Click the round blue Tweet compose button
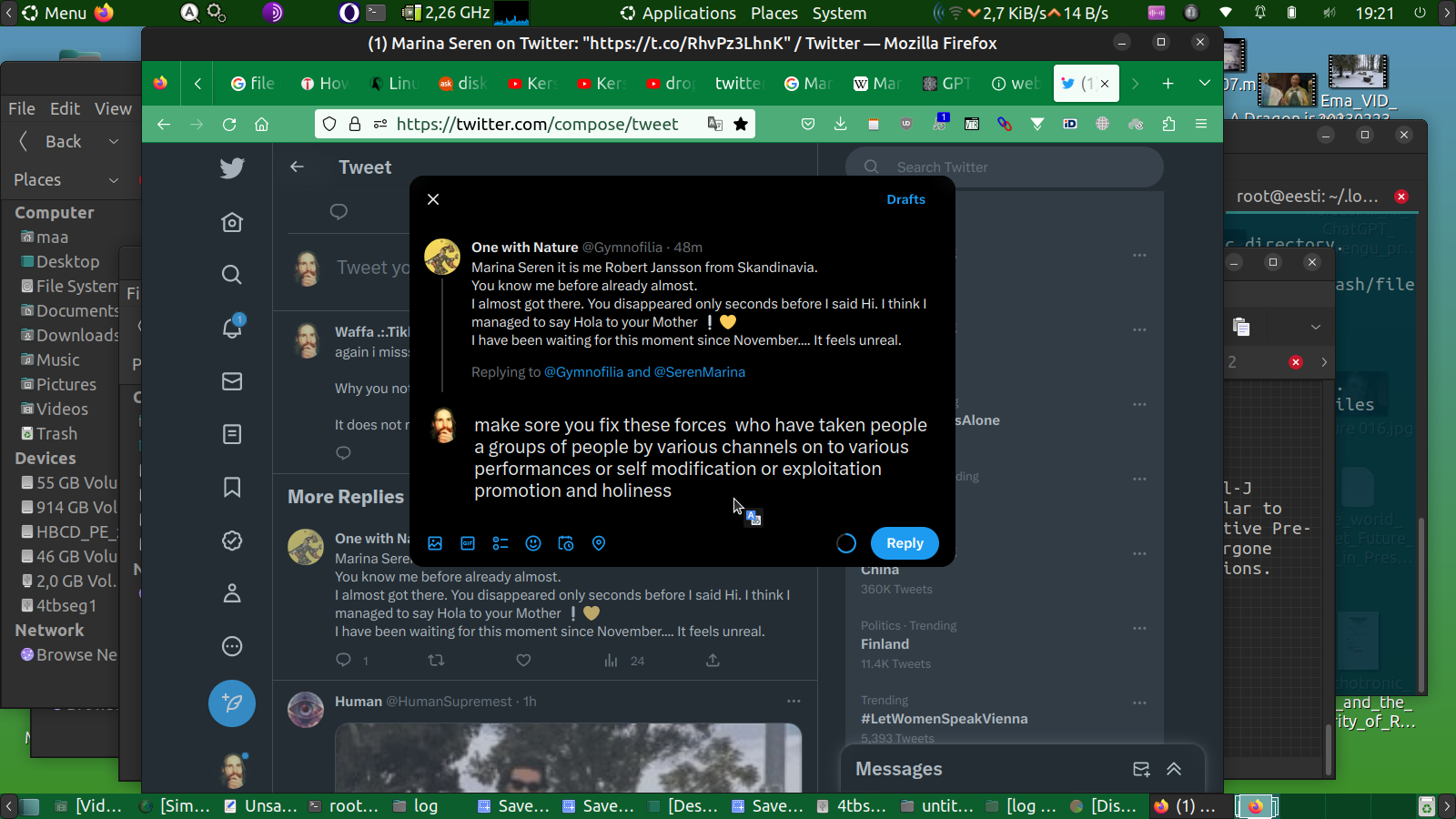Image resolution: width=1456 pixels, height=819 pixels. pyautogui.click(x=232, y=703)
